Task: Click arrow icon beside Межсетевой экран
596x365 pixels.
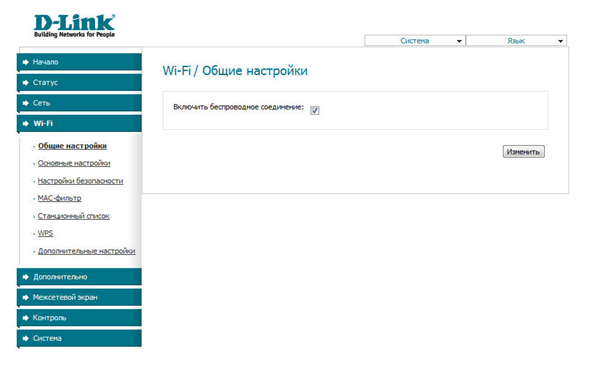Action: tap(25, 297)
